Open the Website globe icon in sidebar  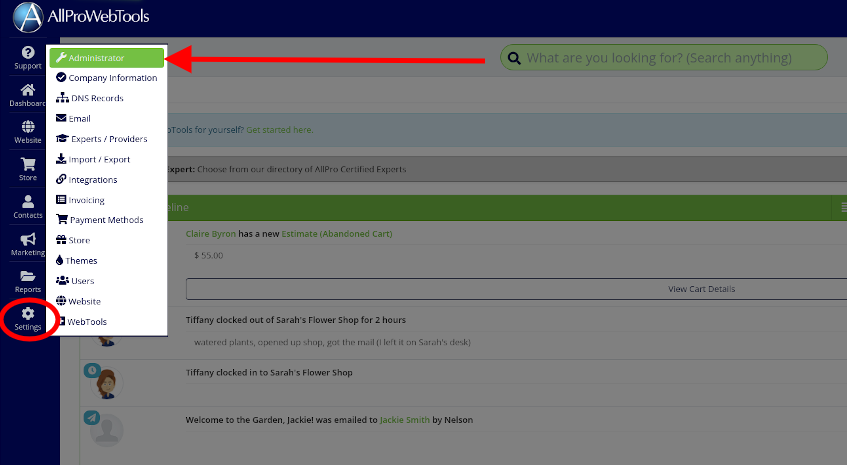coord(28,126)
